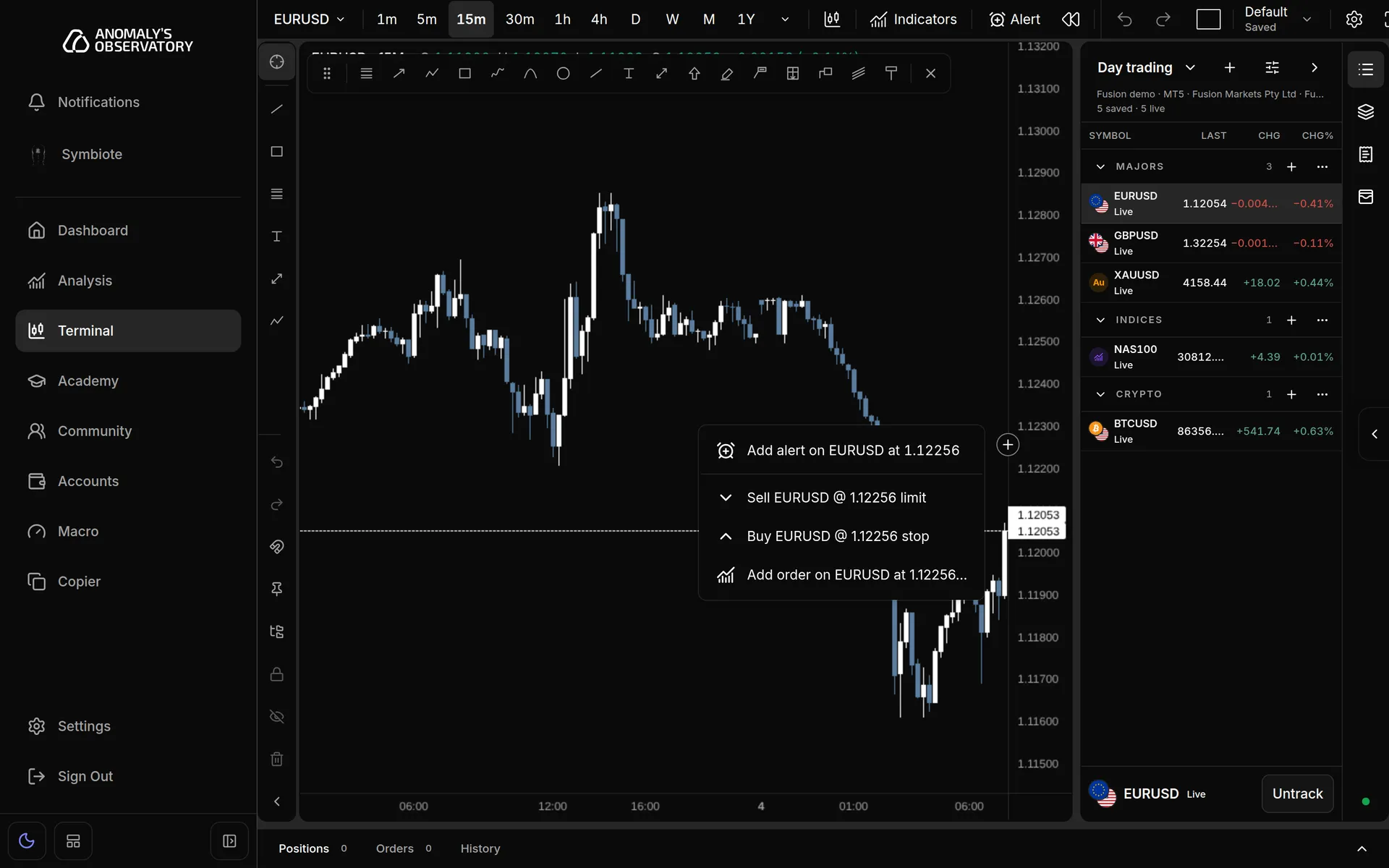Viewport: 1389px width, 868px height.
Task: Open the object tree icon
Action: tap(276, 631)
